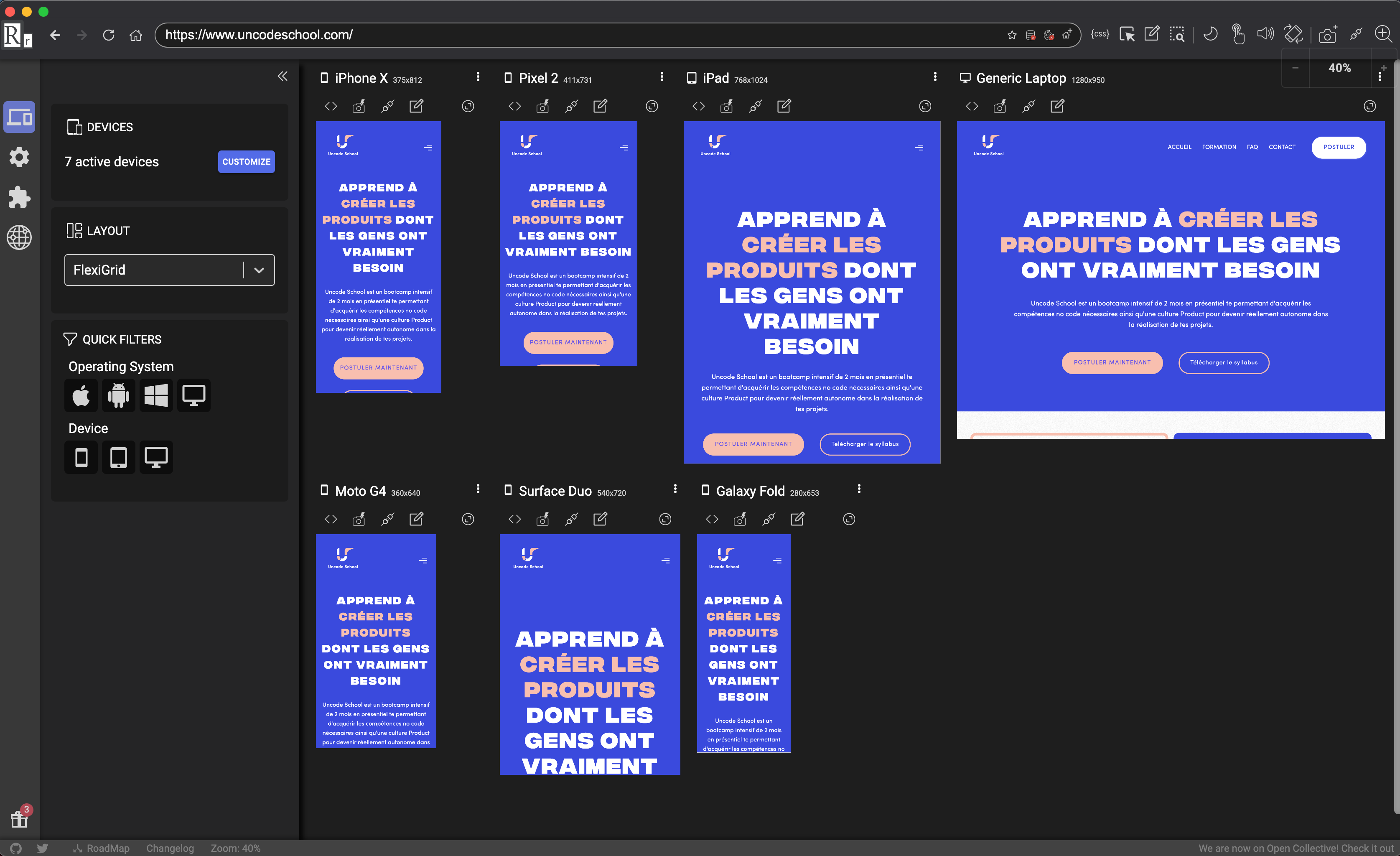Filter by desktop PC operating system

[x=193, y=395]
